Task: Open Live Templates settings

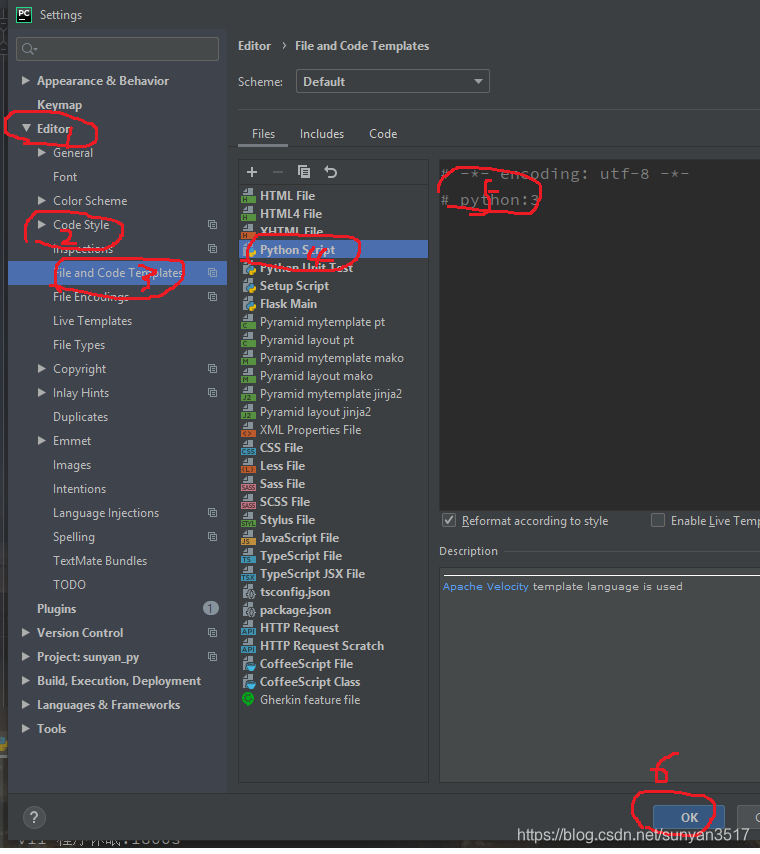Action: click(x=92, y=321)
